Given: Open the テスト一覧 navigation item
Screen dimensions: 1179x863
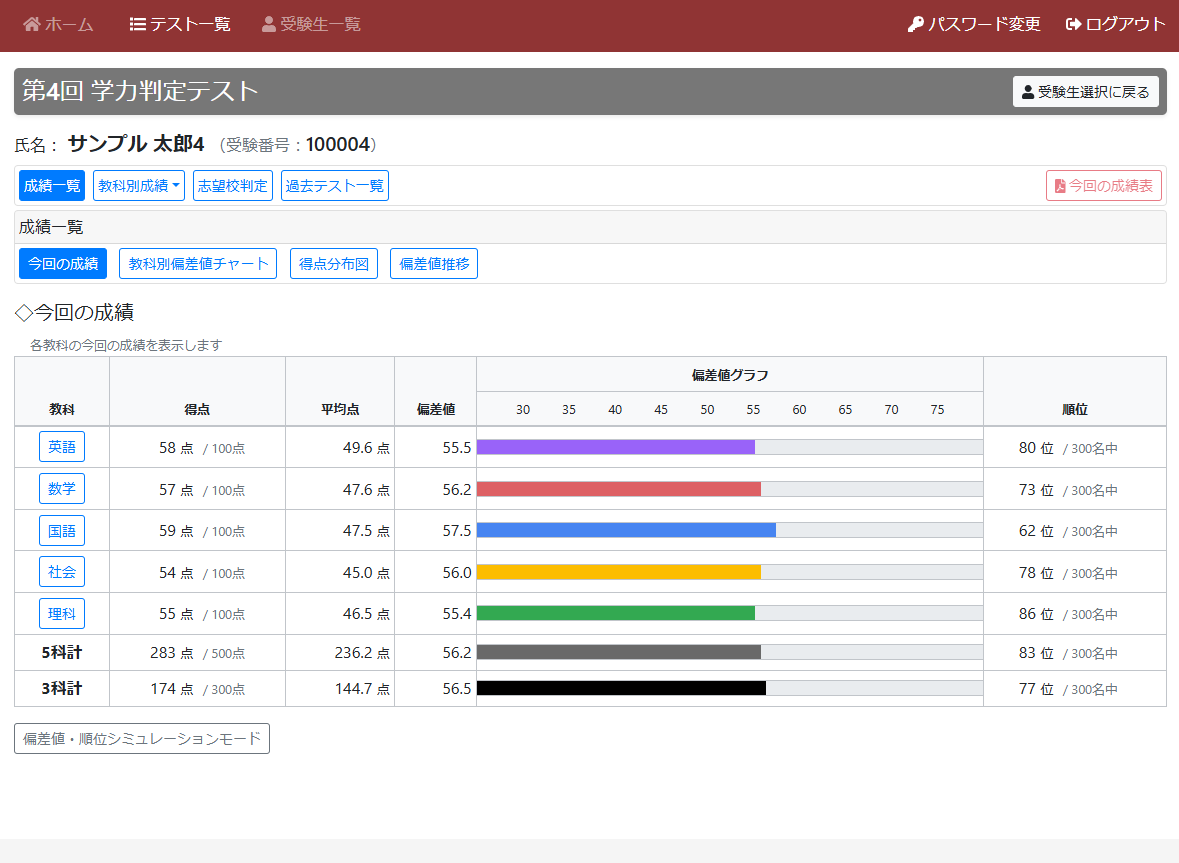Looking at the screenshot, I should tap(180, 24).
